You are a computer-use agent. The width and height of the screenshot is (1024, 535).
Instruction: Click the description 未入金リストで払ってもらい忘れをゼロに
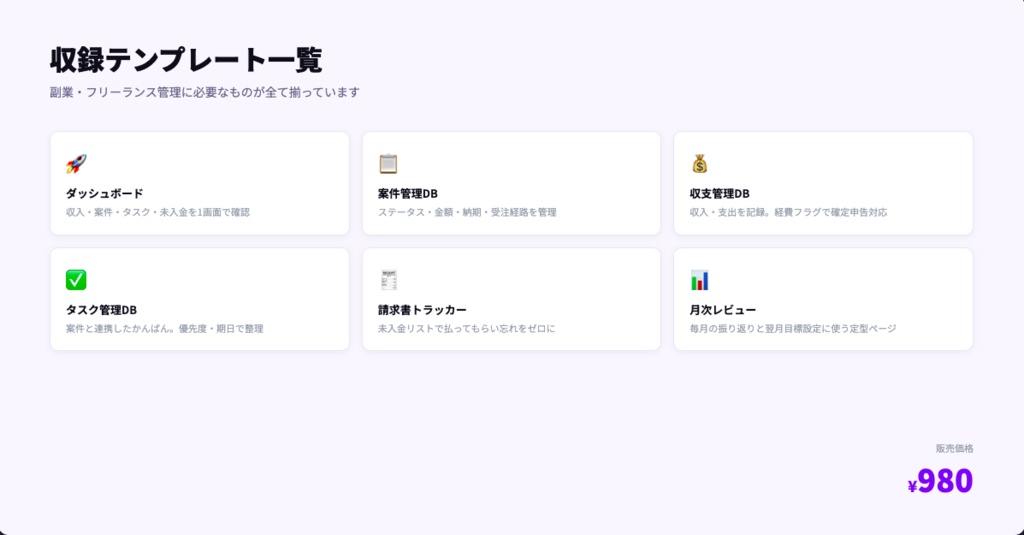[x=466, y=329]
